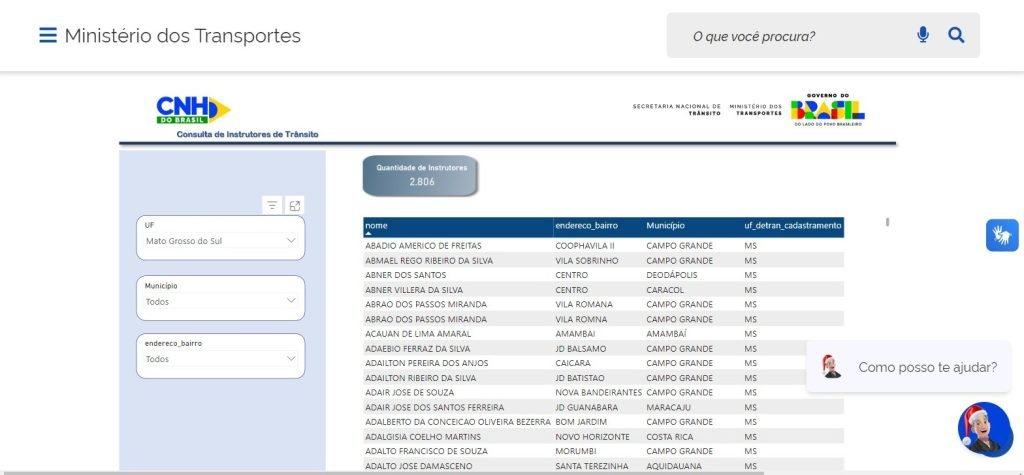
Task: Click the focus mode expand icon
Action: point(294,205)
